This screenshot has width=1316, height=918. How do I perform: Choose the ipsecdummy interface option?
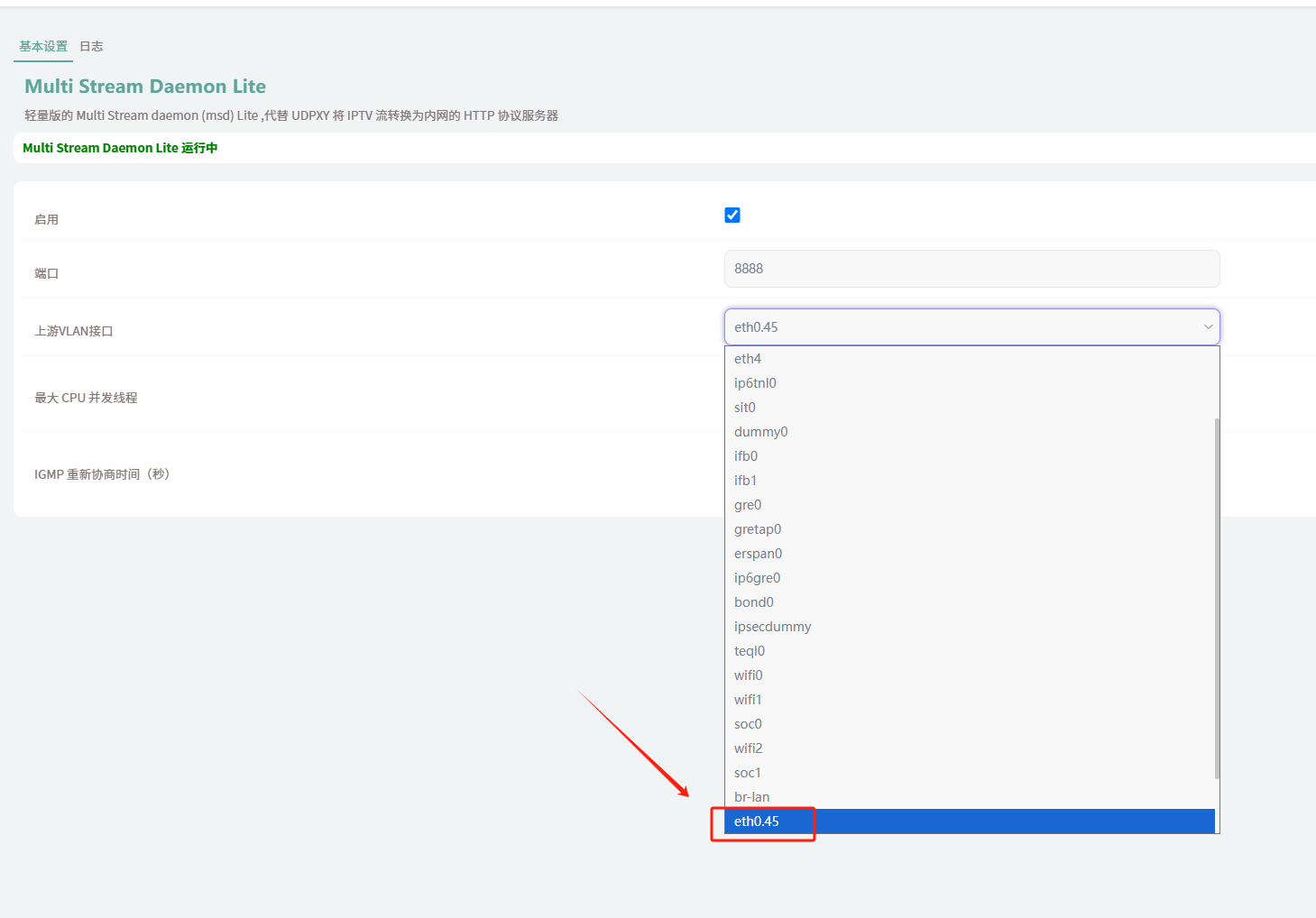[x=772, y=627]
